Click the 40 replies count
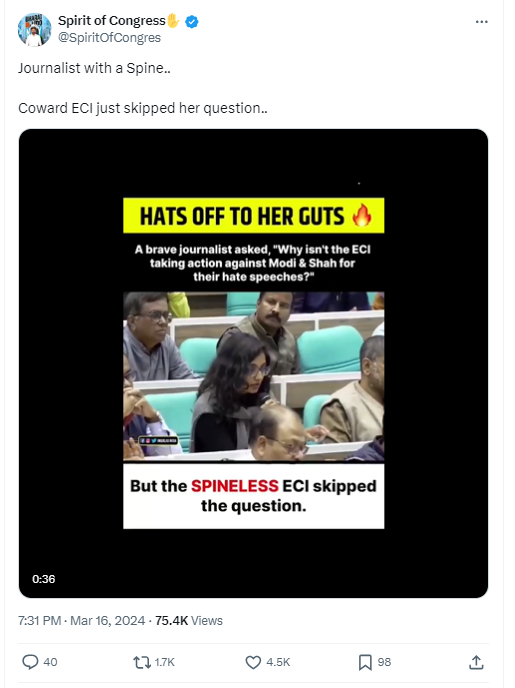The width and height of the screenshot is (515, 688). [50, 662]
